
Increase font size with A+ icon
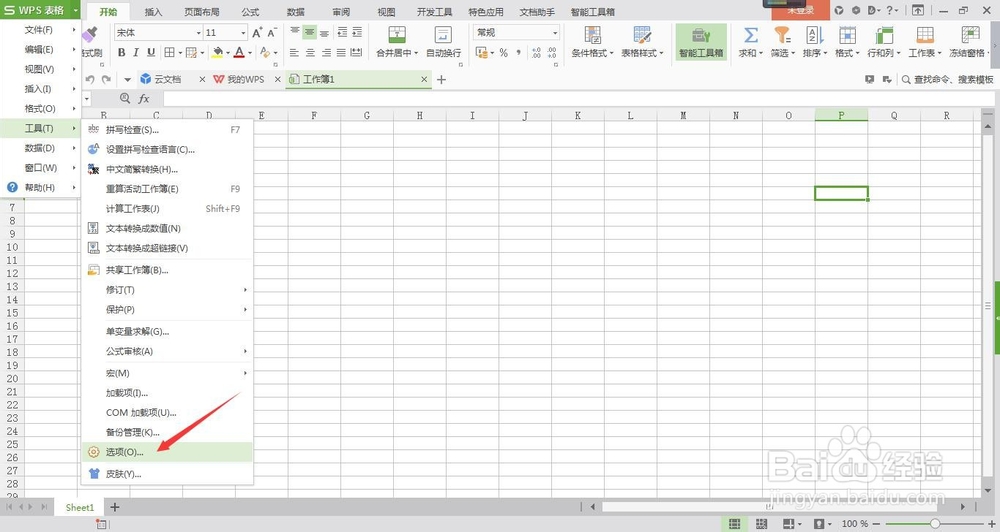coord(257,33)
